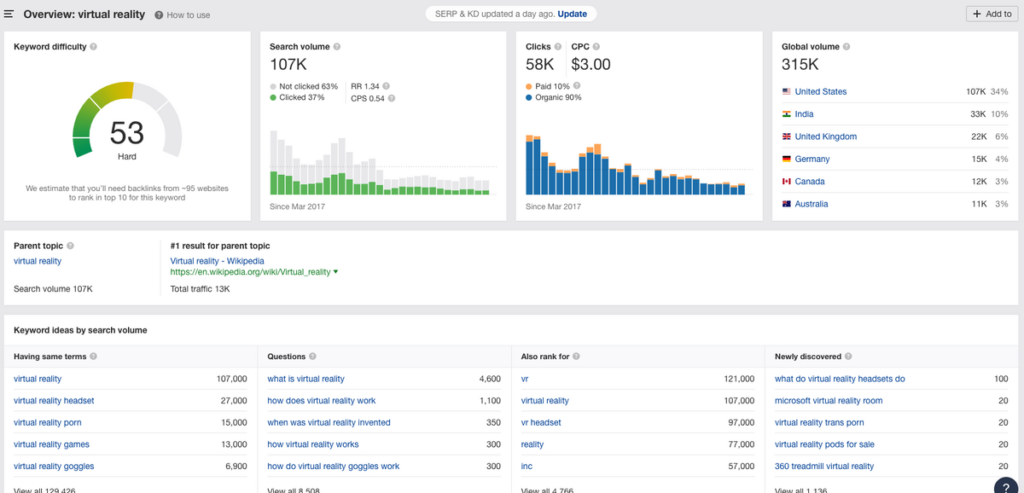
Task: Open the how does virtual reality work question
Action: [321, 400]
